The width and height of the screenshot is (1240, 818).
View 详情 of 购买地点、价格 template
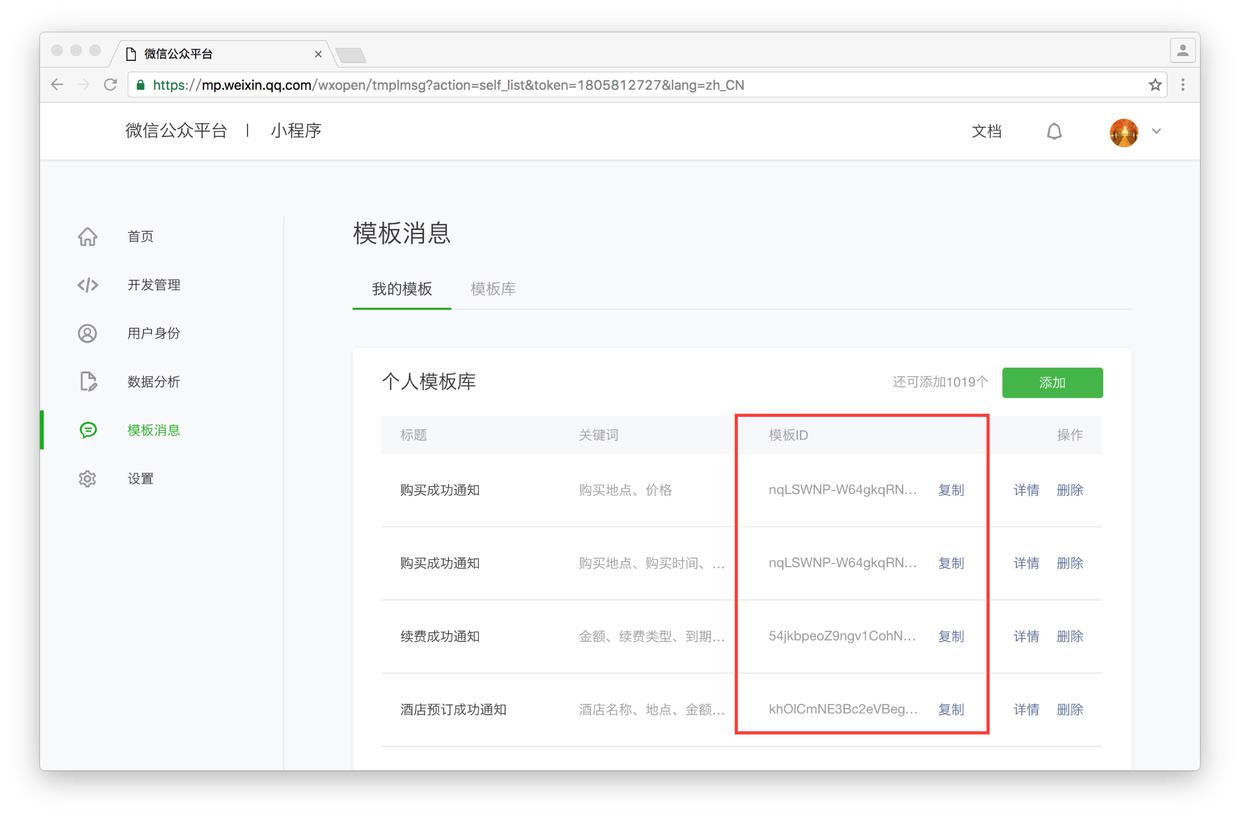pos(1026,490)
